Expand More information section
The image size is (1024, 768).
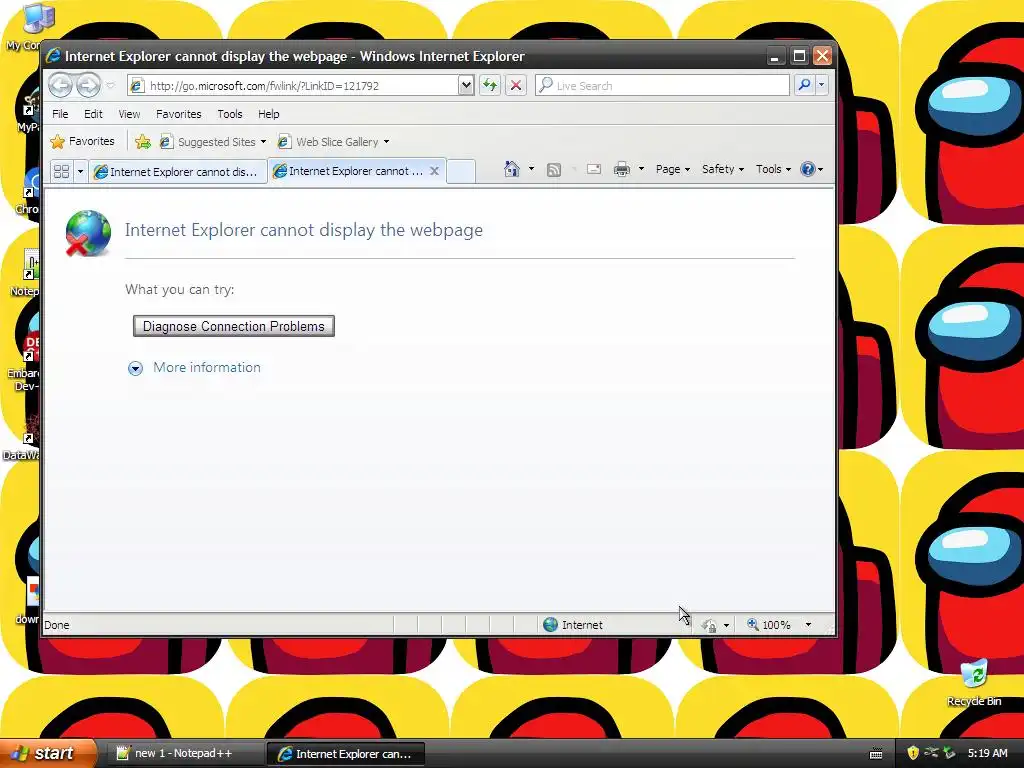tap(135, 368)
